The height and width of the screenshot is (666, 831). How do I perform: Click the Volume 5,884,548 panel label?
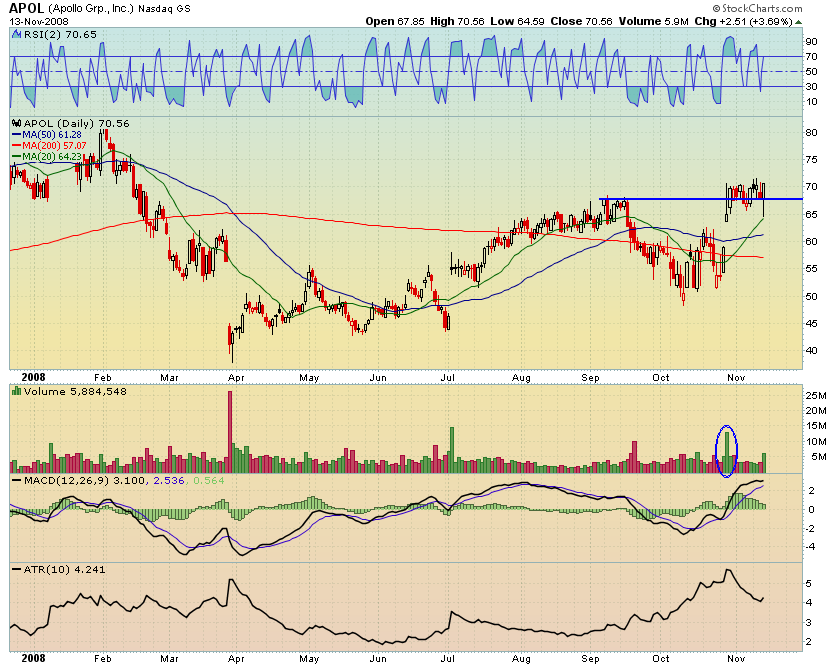pos(75,392)
